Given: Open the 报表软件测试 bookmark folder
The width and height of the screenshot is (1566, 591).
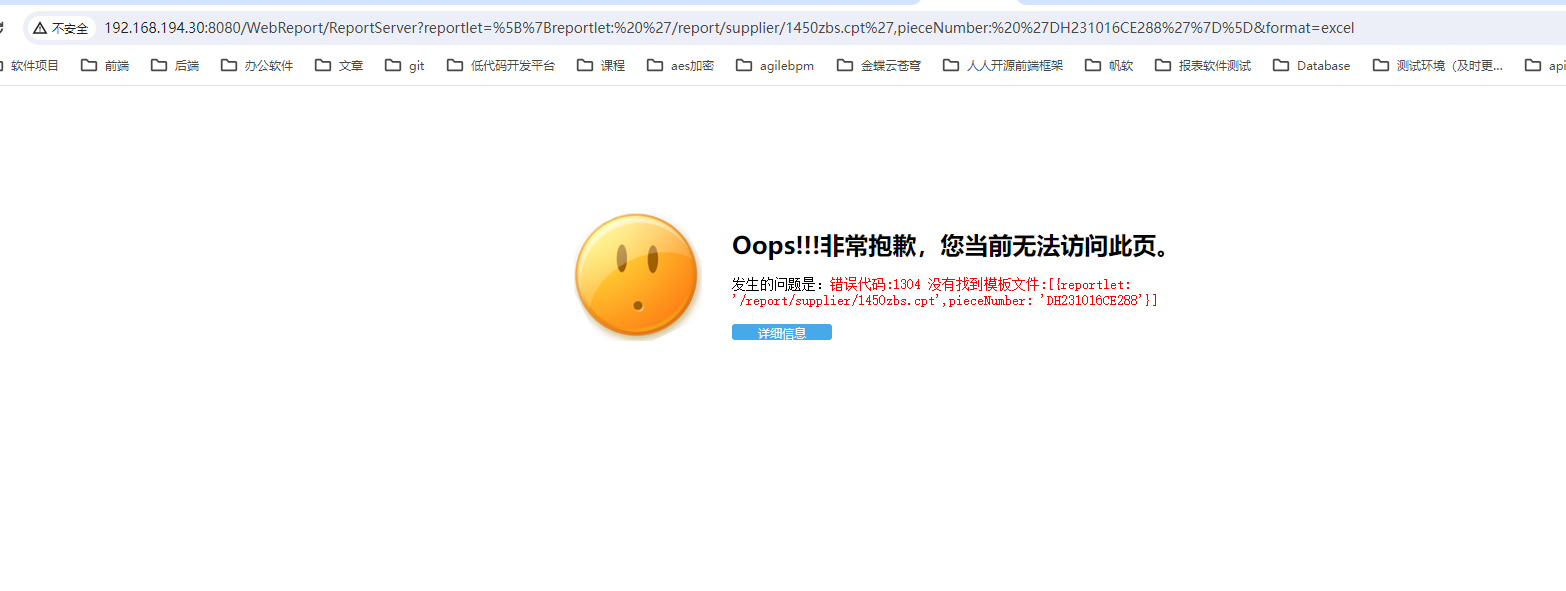Looking at the screenshot, I should pyautogui.click(x=1203, y=66).
